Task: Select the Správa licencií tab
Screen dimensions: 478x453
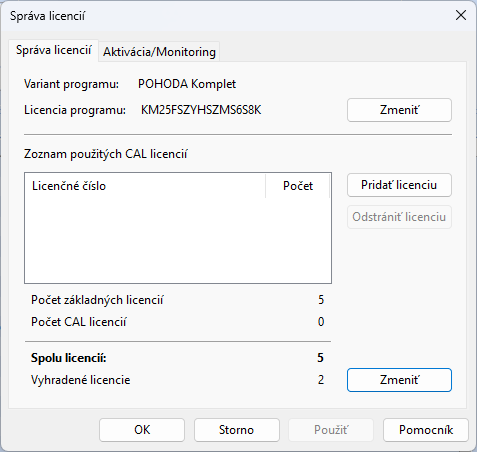Action: click(x=54, y=50)
